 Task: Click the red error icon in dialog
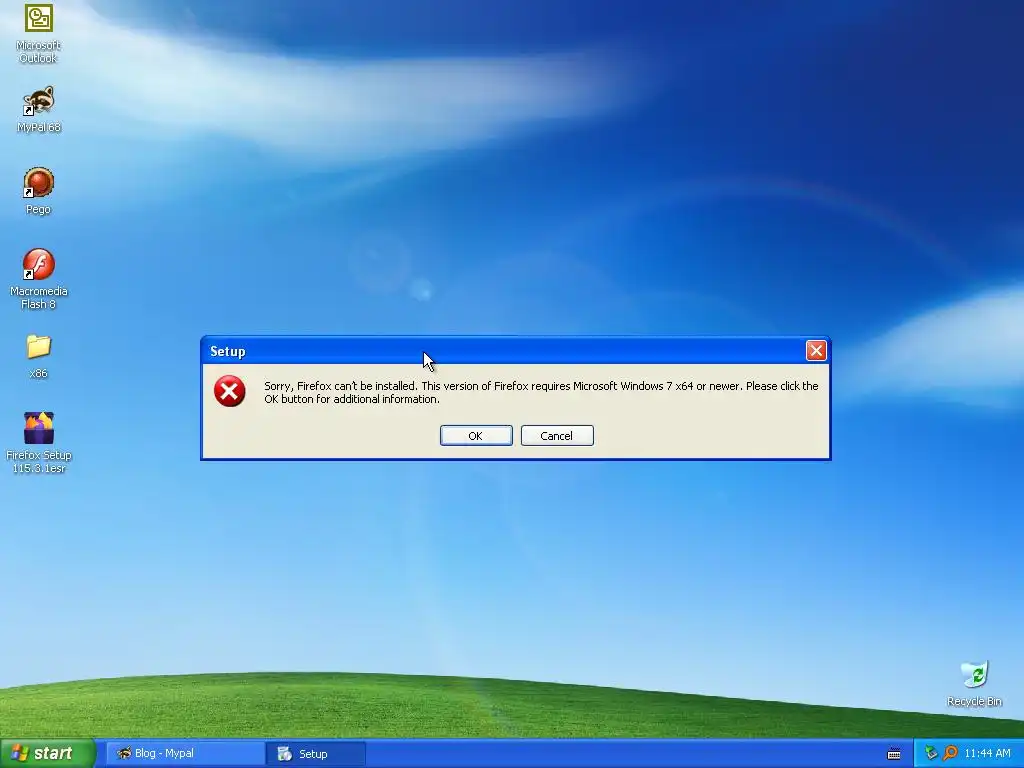pyautogui.click(x=230, y=391)
